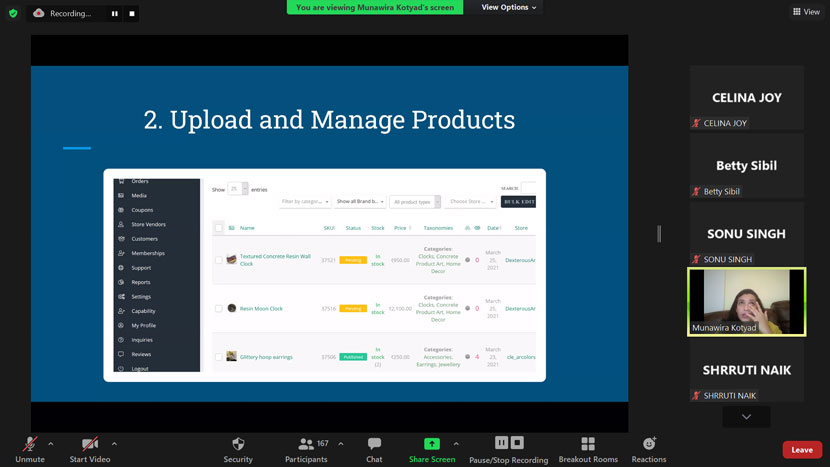Viewport: 830px width, 467px height.
Task: Click the panel resize handle beside shared screen
Action: pyautogui.click(x=659, y=234)
